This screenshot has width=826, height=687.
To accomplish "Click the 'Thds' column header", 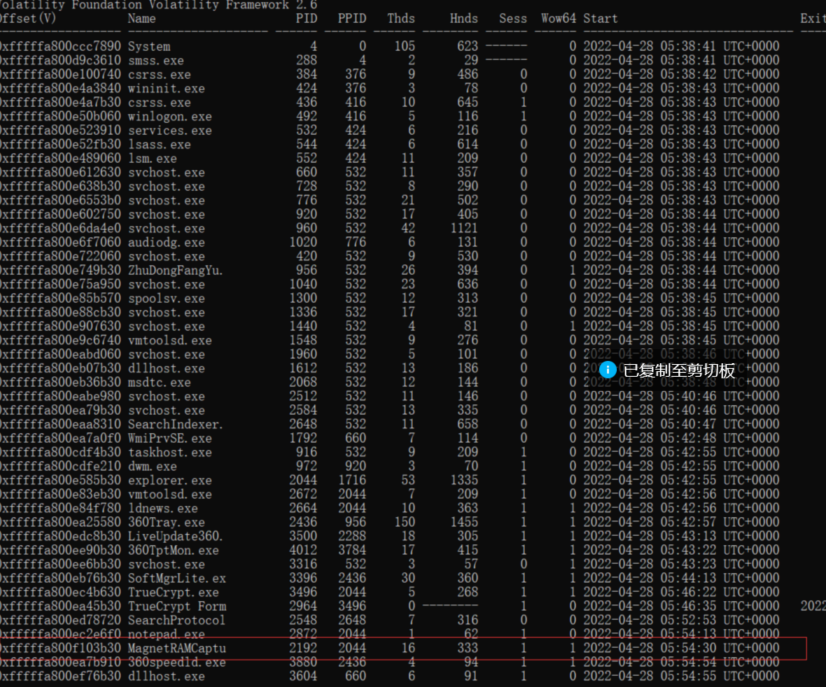I will click(x=401, y=19).
